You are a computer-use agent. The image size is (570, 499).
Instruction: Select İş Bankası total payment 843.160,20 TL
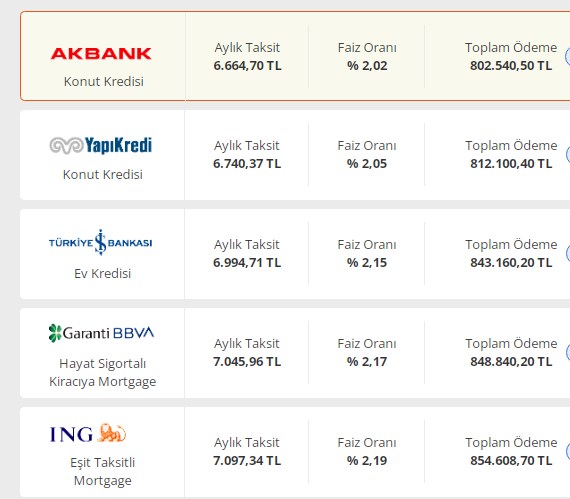click(511, 263)
